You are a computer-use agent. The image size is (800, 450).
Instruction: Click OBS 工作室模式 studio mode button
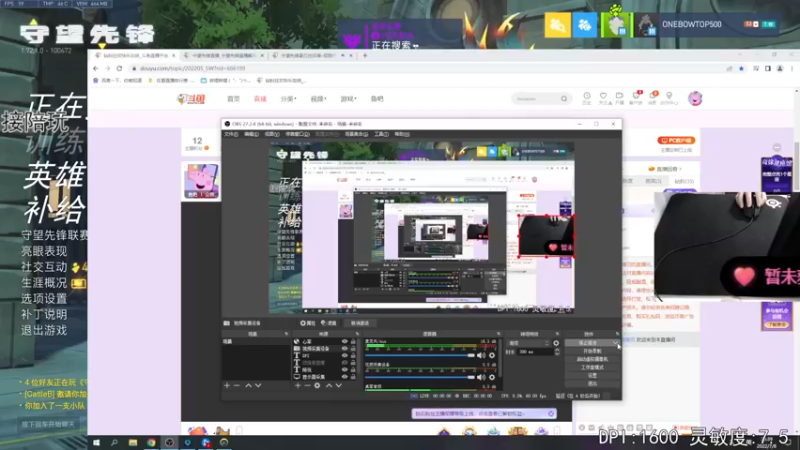[x=592, y=367]
